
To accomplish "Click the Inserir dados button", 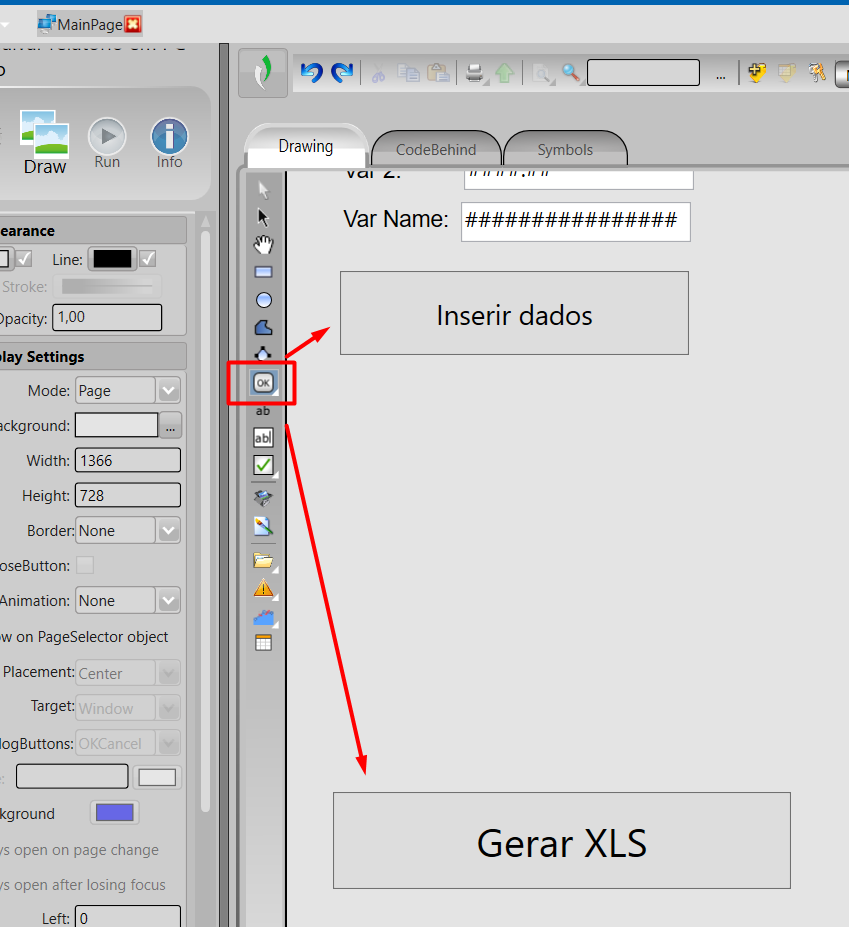I will click(514, 314).
